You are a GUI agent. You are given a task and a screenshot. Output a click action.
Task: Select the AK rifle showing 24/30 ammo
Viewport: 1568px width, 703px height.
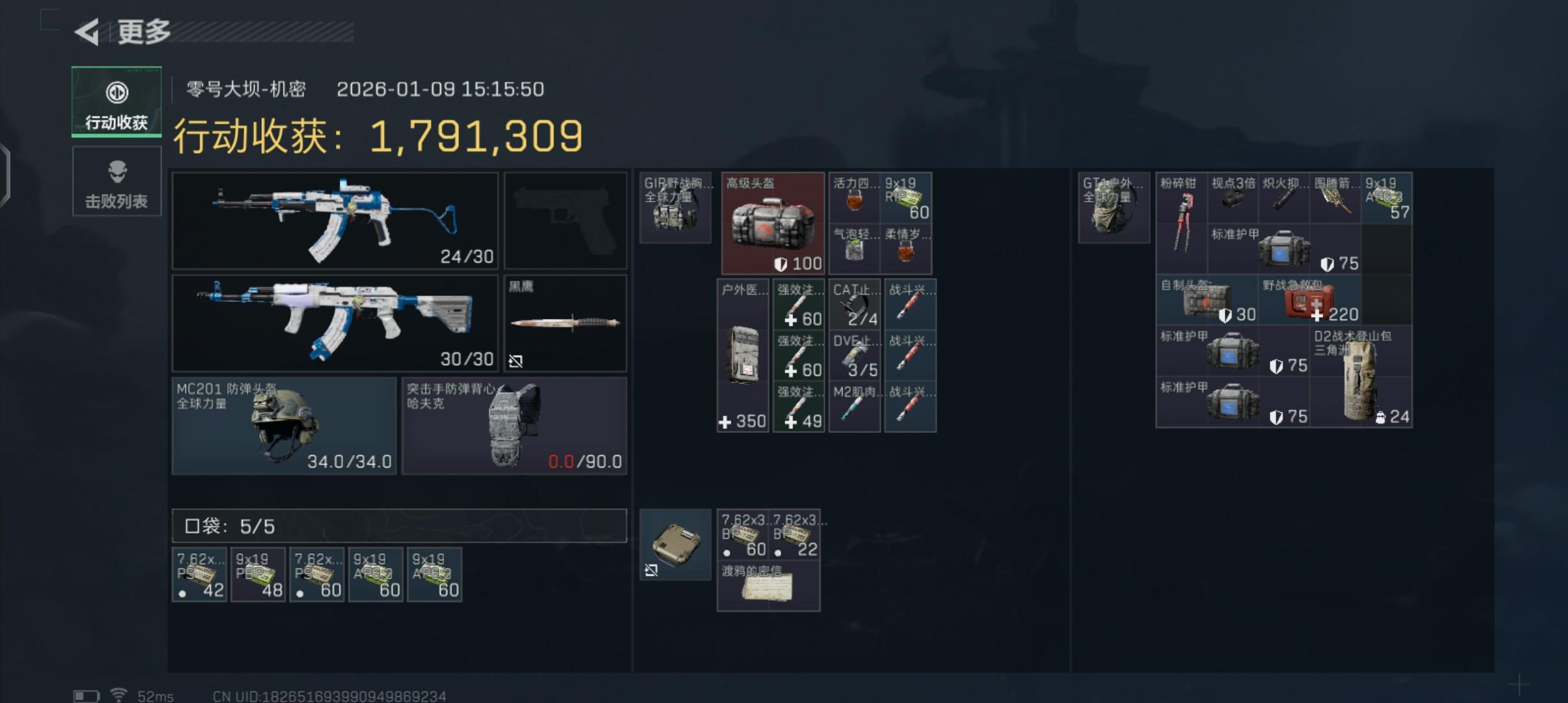pyautogui.click(x=335, y=221)
